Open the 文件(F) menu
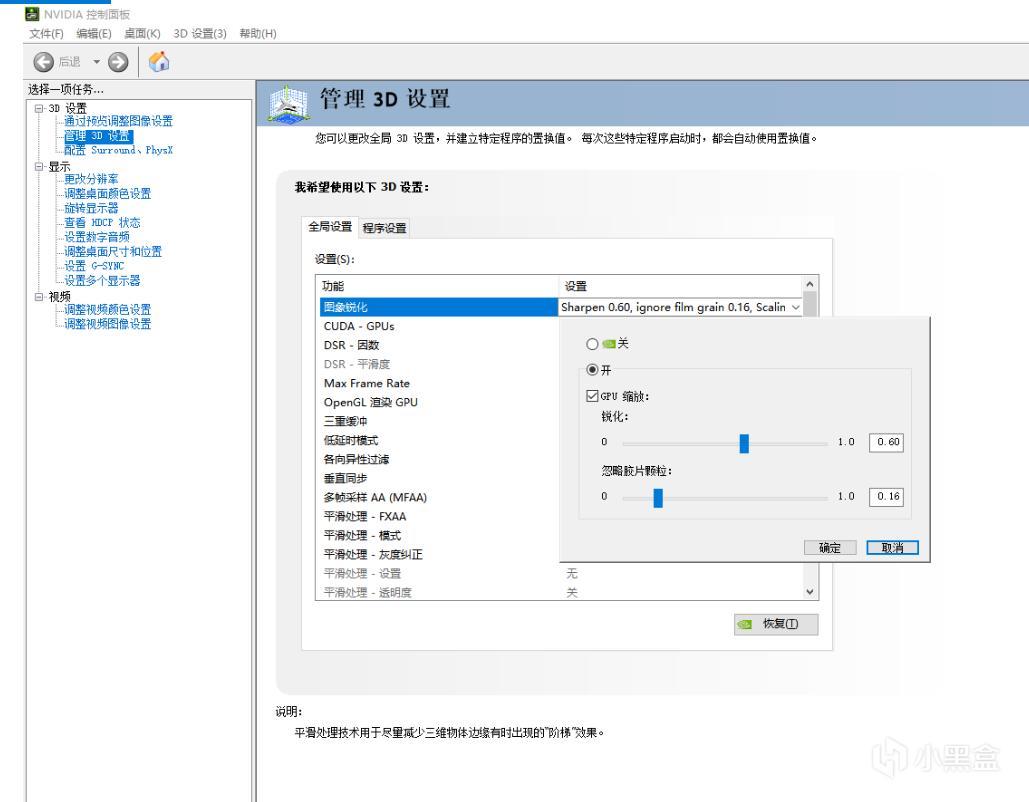1029x802 pixels. coord(46,33)
